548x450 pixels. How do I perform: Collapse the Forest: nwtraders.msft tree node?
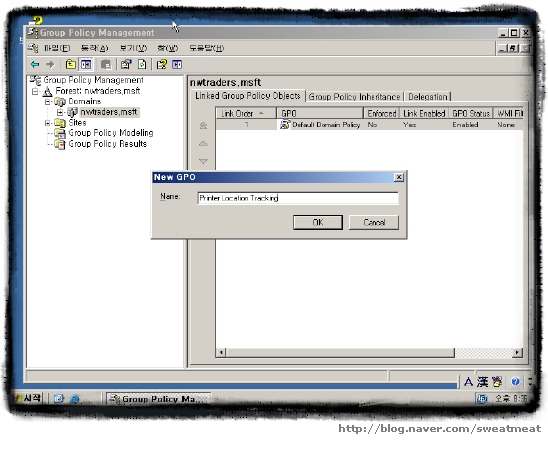pyautogui.click(x=35, y=92)
